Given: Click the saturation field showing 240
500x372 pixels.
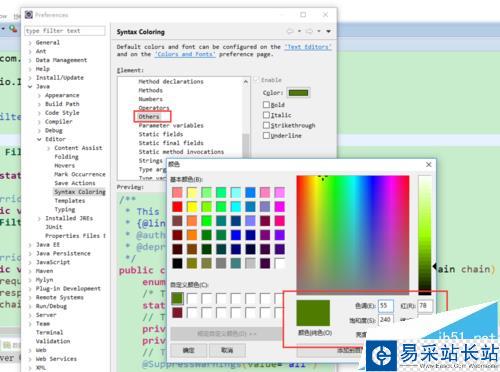Looking at the screenshot, I should [x=385, y=319].
